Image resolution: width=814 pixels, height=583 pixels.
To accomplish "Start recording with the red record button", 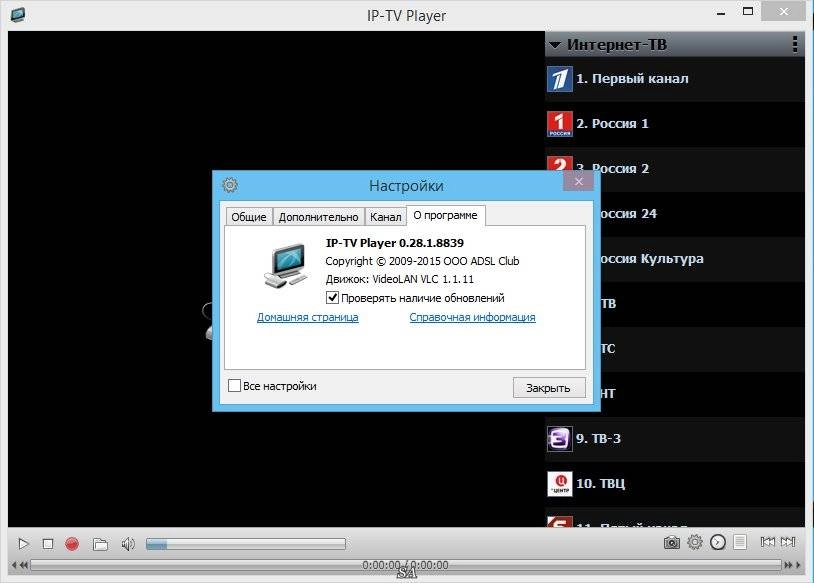I will [x=72, y=544].
